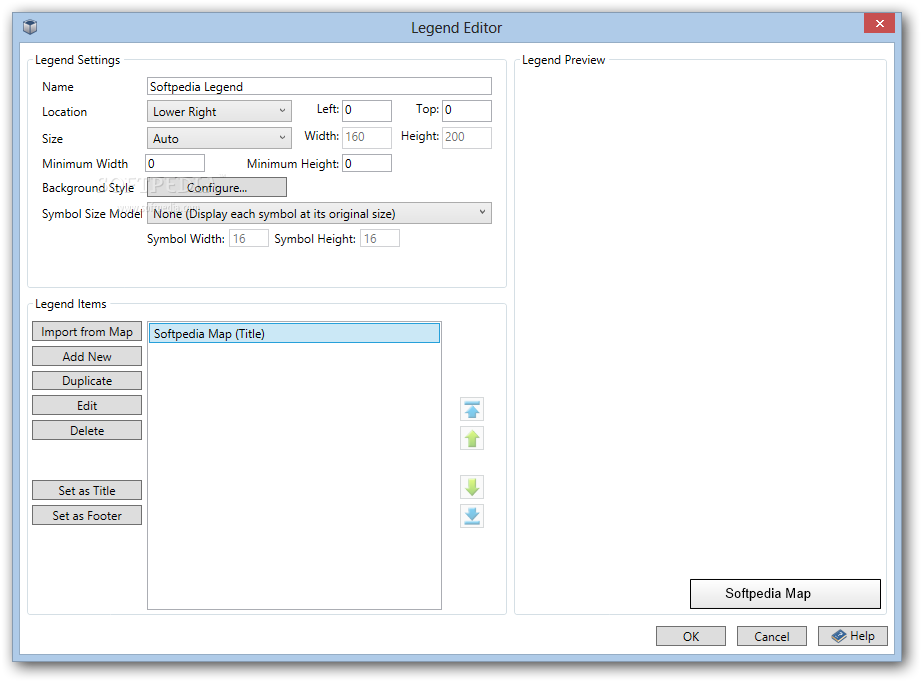Open the Location dropdown showing Lower Right

coord(219,111)
